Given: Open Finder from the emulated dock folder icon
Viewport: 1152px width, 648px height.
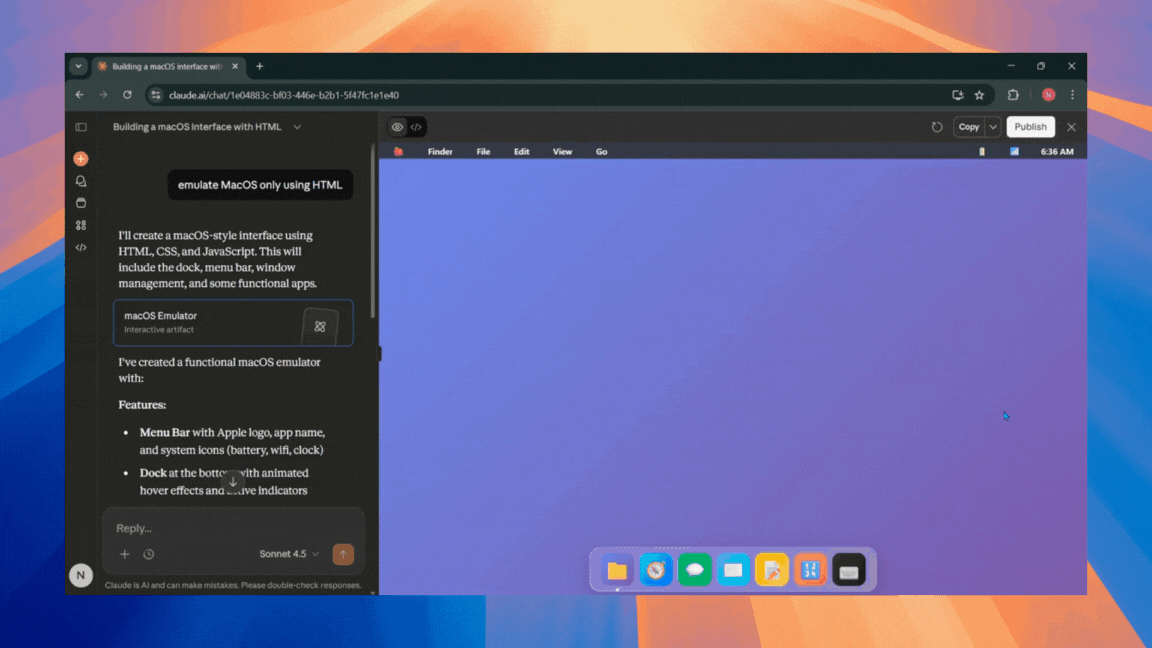Looking at the screenshot, I should pos(617,570).
